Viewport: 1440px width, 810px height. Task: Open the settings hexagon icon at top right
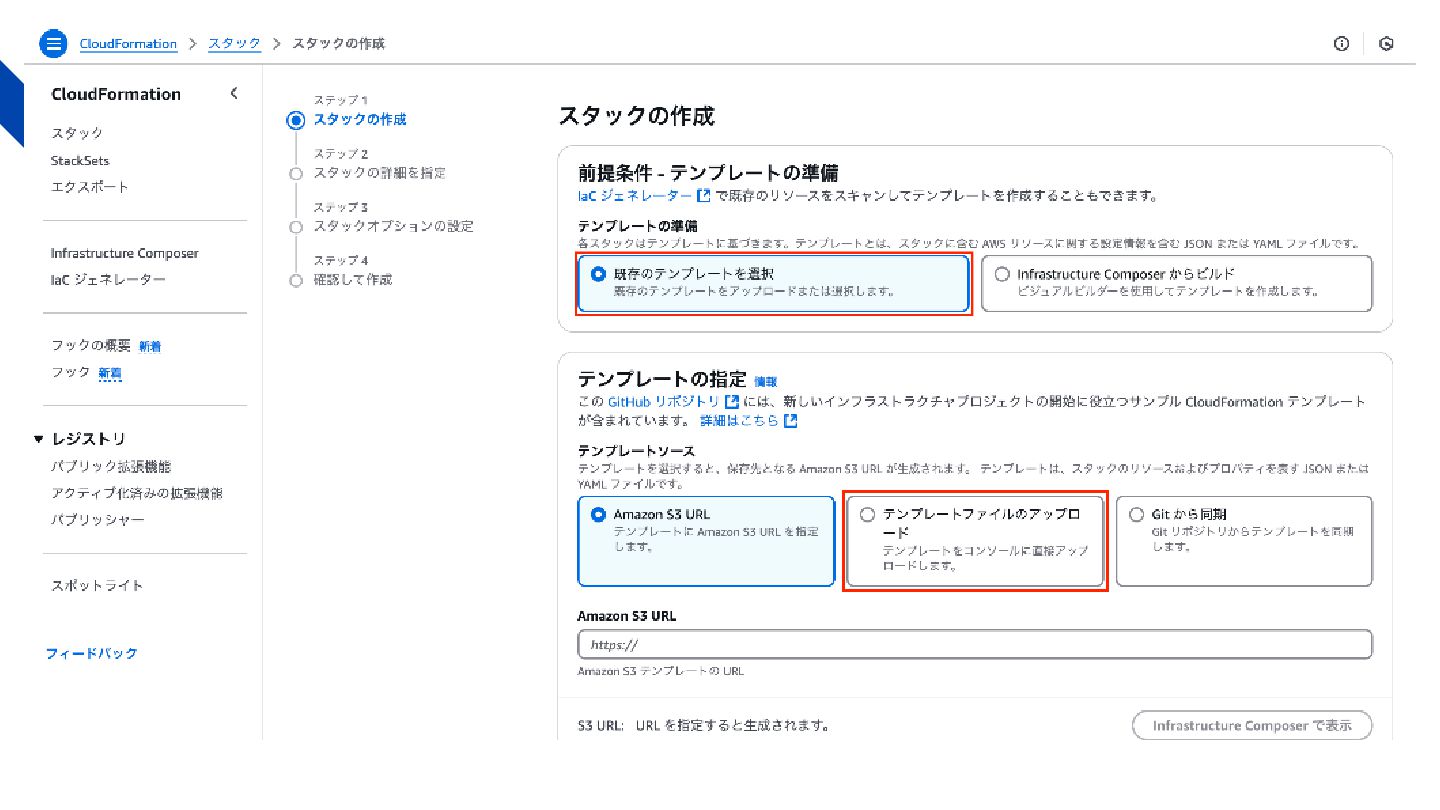1386,44
